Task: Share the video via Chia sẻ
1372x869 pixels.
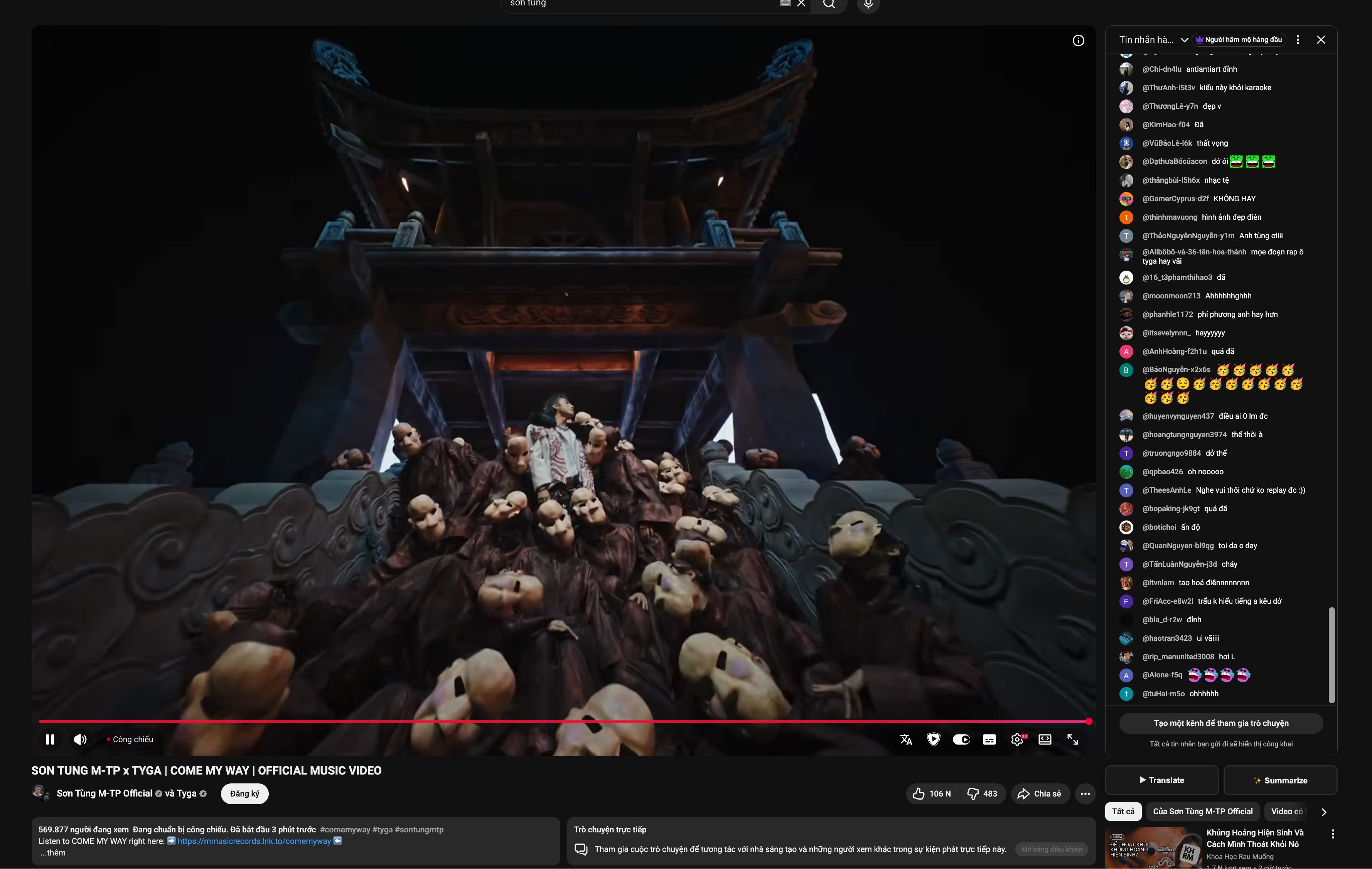Action: 1039,794
